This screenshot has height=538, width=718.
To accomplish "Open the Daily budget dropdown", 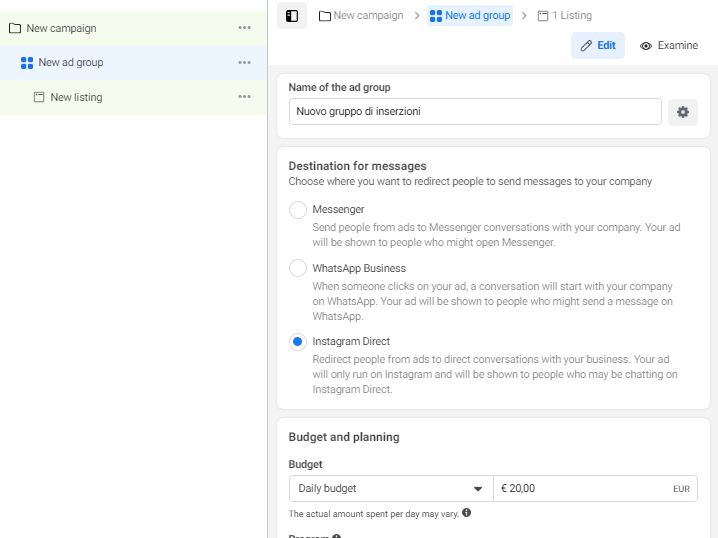I will click(391, 489).
